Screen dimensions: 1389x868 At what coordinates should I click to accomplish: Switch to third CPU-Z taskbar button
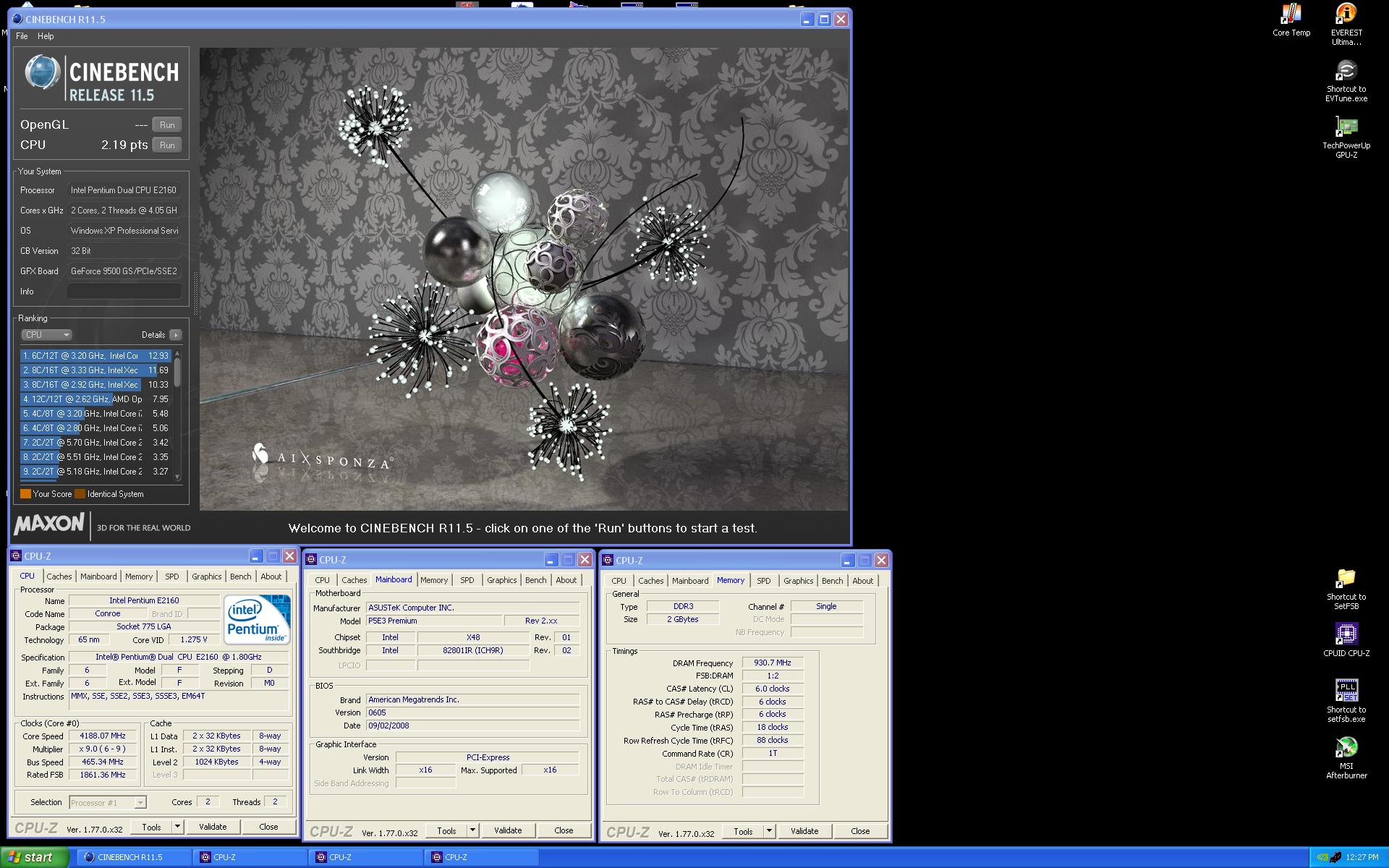click(x=481, y=857)
